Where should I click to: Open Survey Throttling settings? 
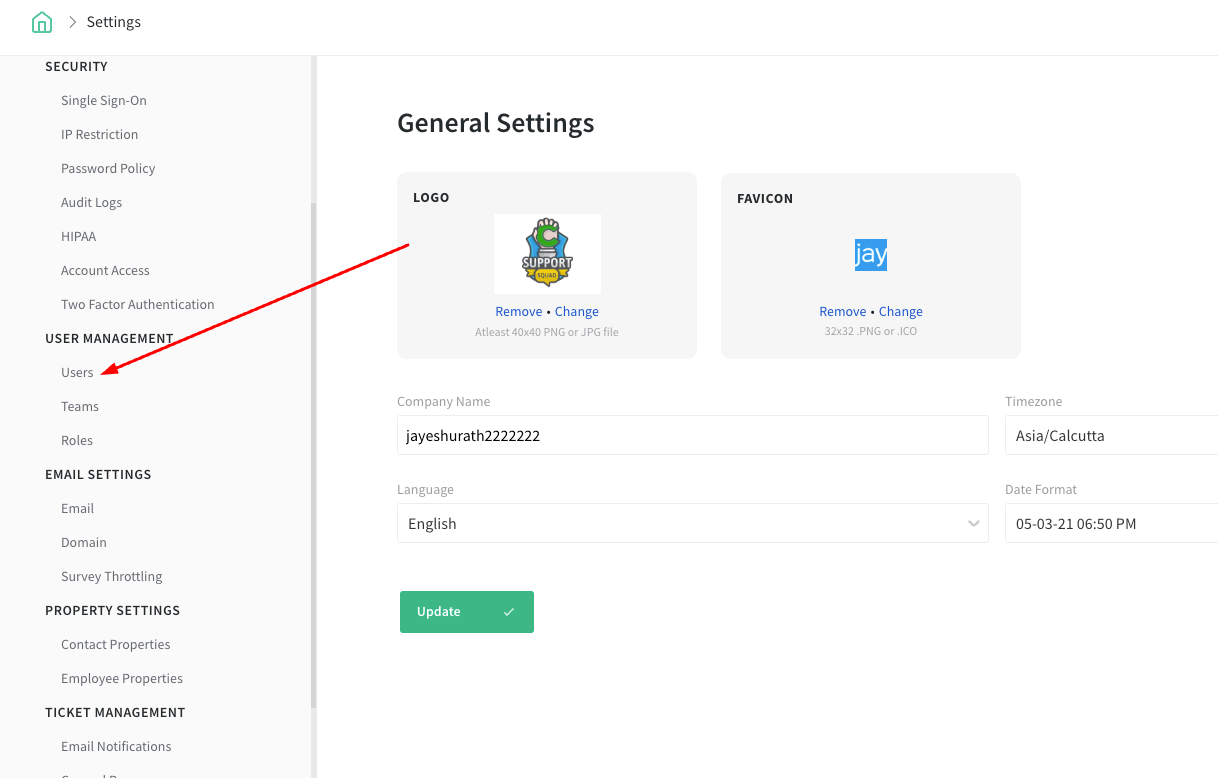tap(112, 576)
